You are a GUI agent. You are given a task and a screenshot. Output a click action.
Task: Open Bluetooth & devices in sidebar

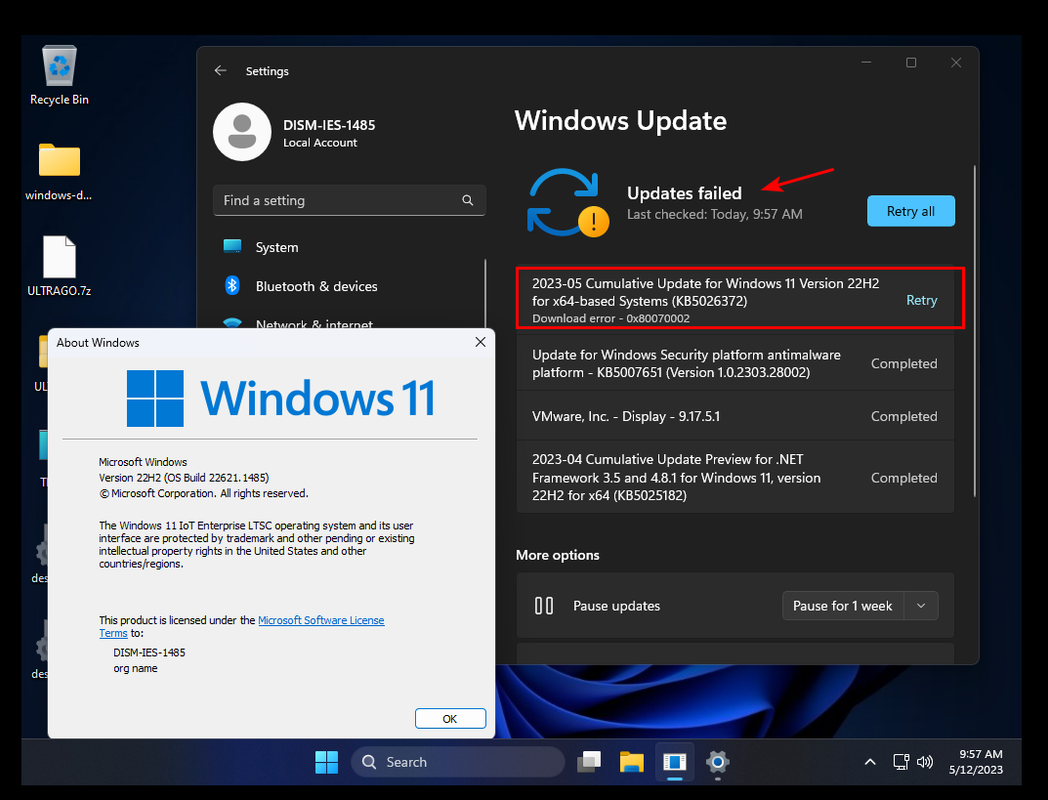349,286
